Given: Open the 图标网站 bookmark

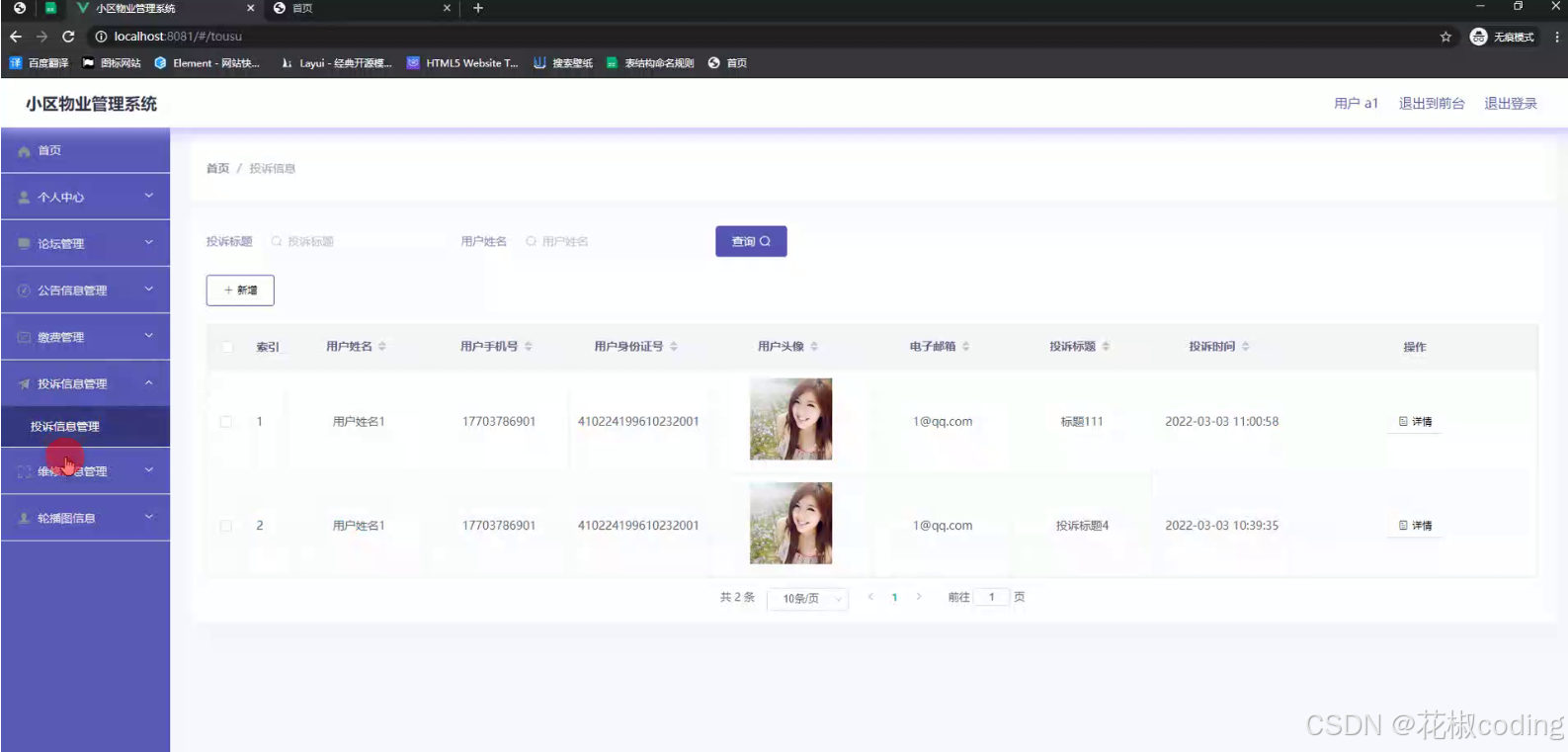Looking at the screenshot, I should point(112,63).
